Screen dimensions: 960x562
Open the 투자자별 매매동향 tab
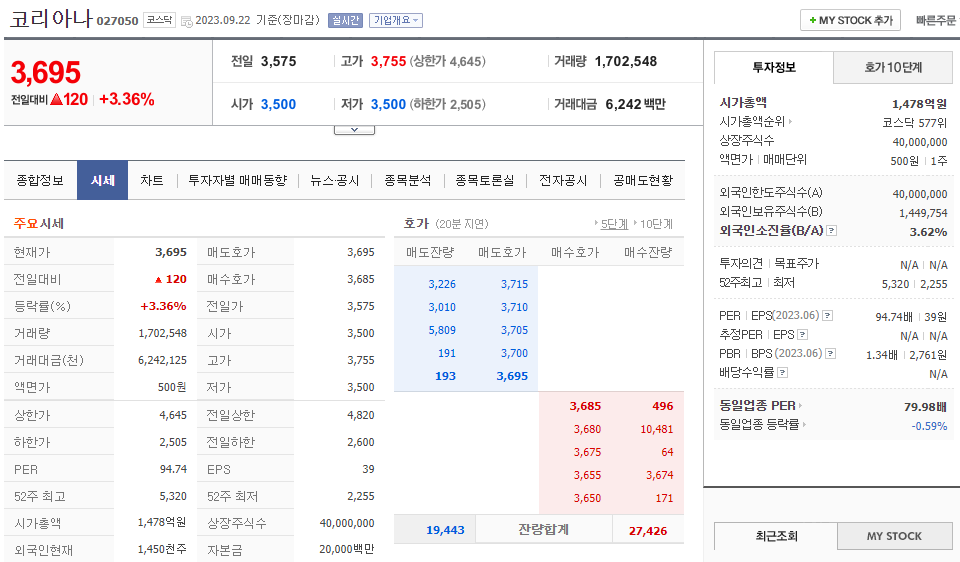pyautogui.click(x=238, y=181)
